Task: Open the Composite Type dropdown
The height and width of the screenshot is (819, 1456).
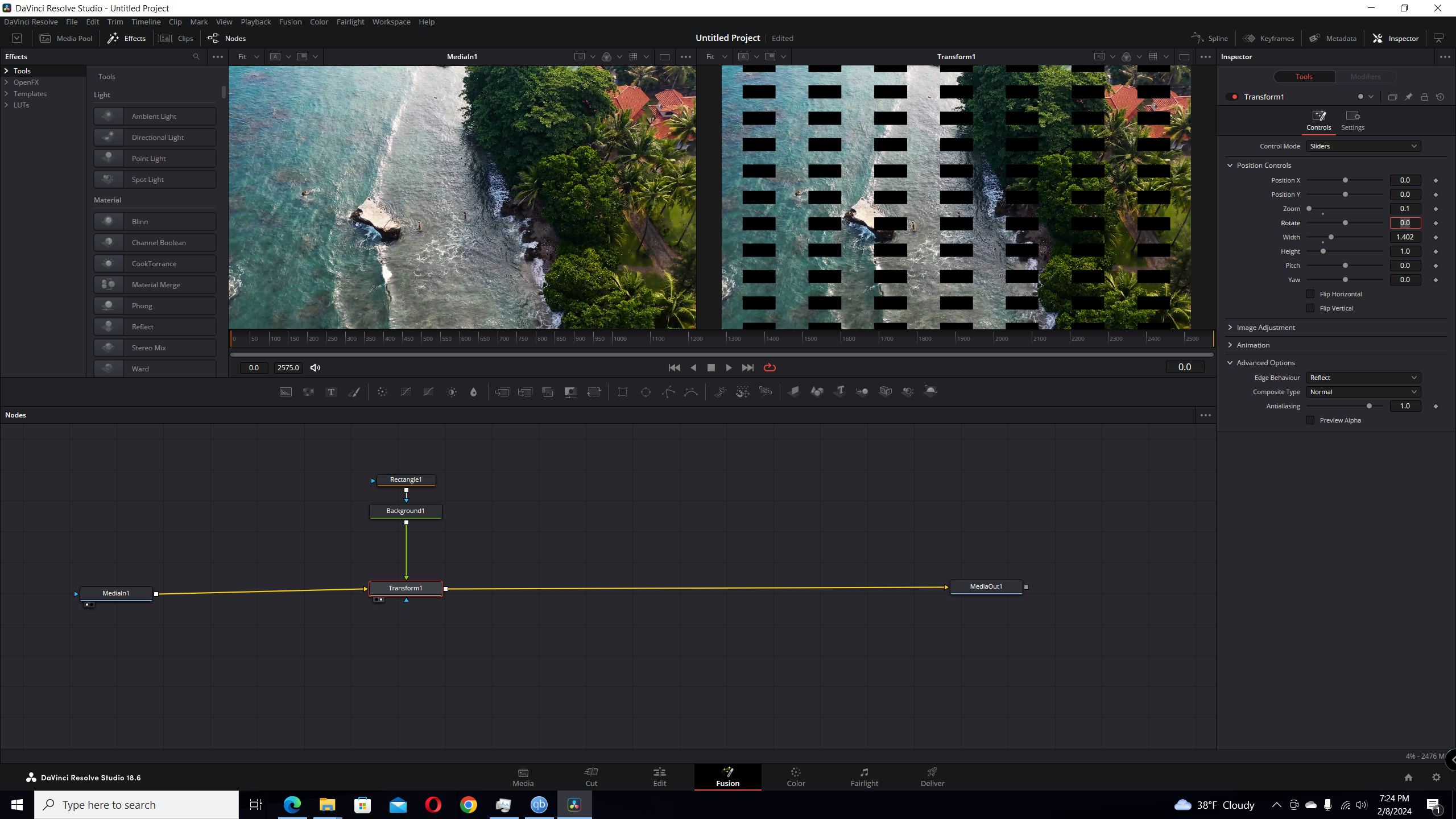Action: 1363,392
